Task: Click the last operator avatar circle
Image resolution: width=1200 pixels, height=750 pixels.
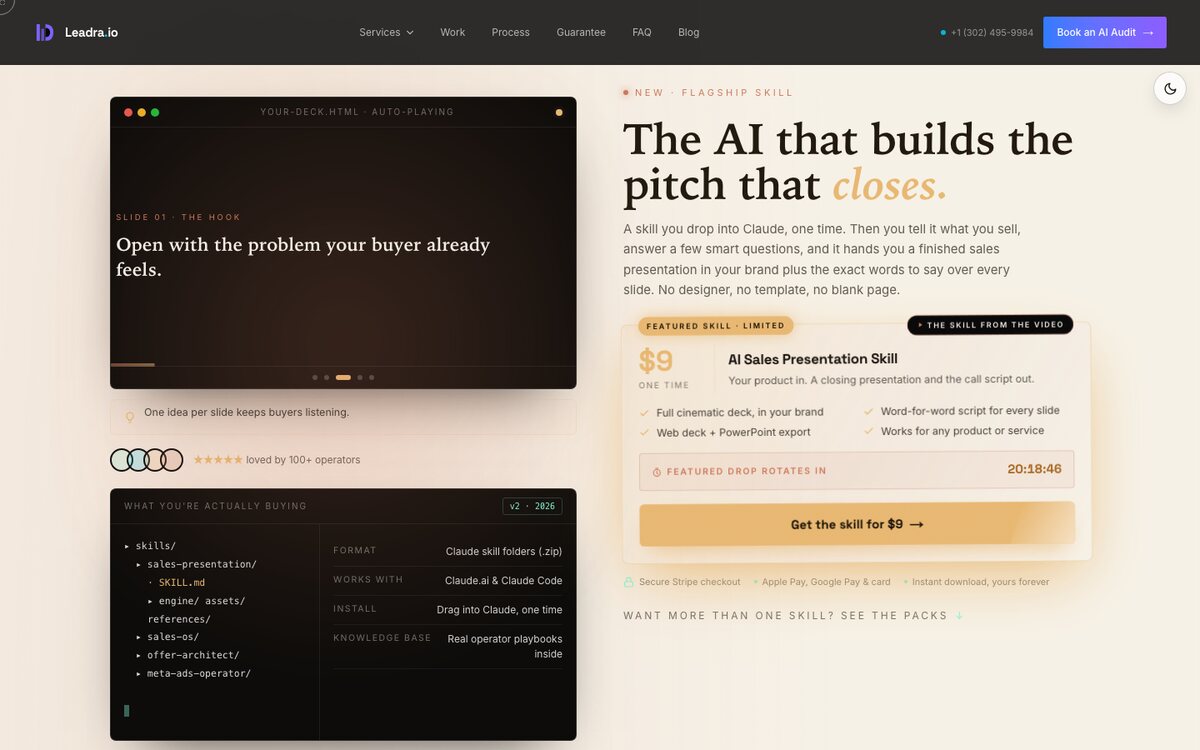Action: (172, 460)
